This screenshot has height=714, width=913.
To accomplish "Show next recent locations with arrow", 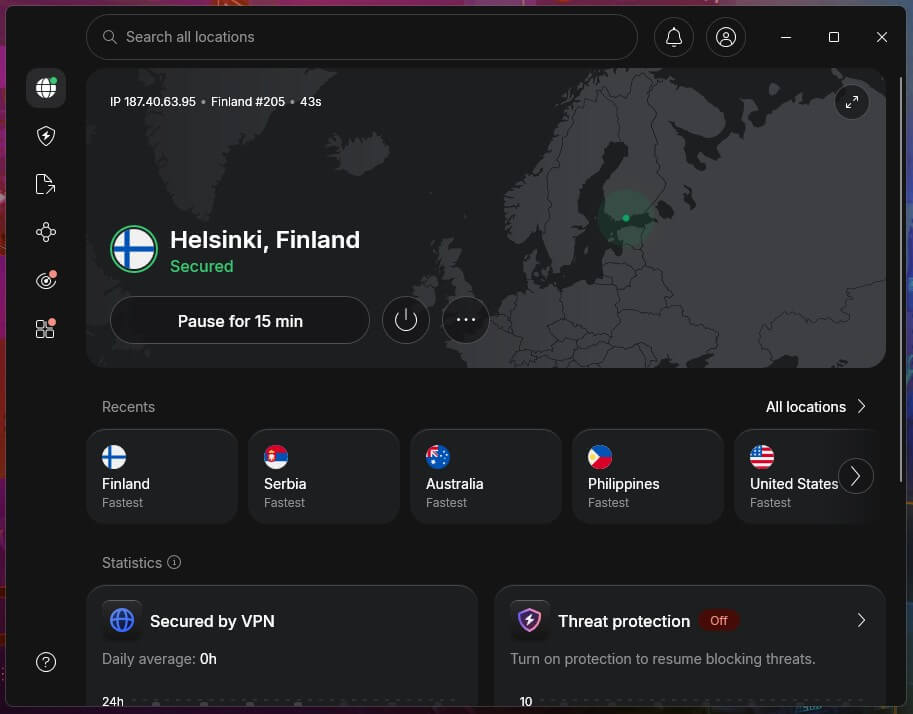I will pos(855,476).
